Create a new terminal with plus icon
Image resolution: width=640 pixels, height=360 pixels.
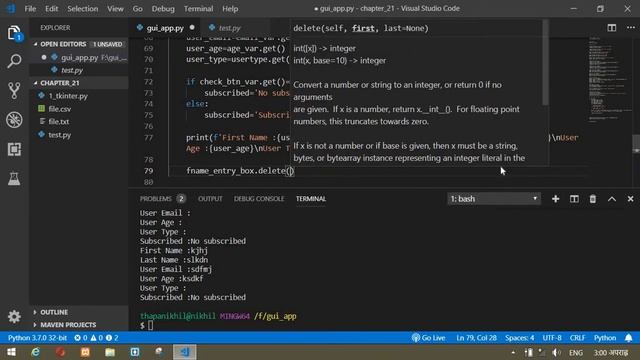(x=555, y=199)
